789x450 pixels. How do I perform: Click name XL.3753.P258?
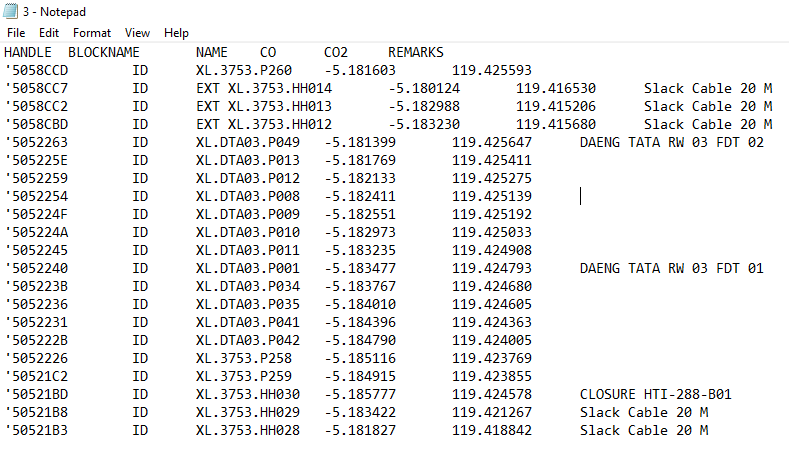(244, 358)
